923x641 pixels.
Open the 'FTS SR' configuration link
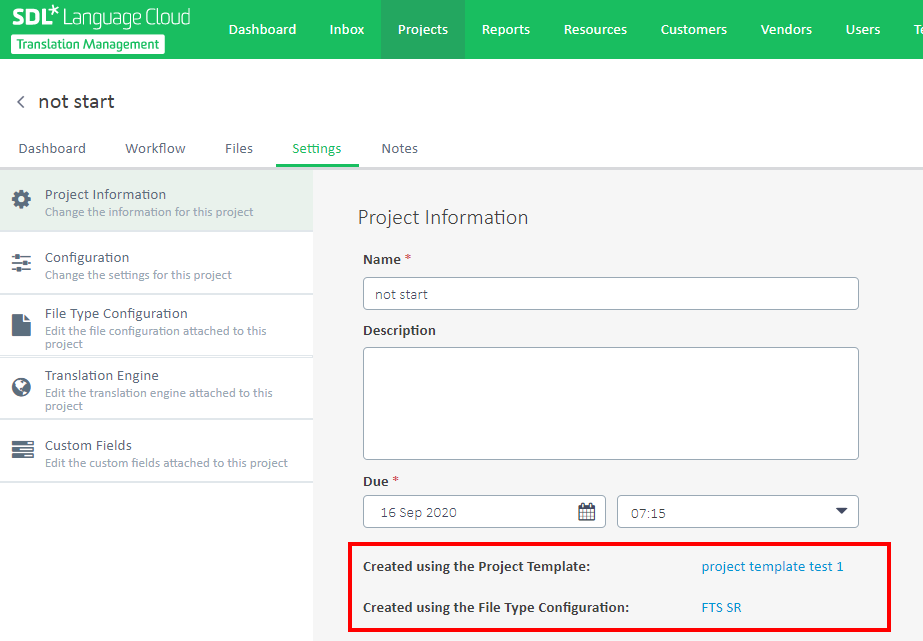(x=721, y=607)
